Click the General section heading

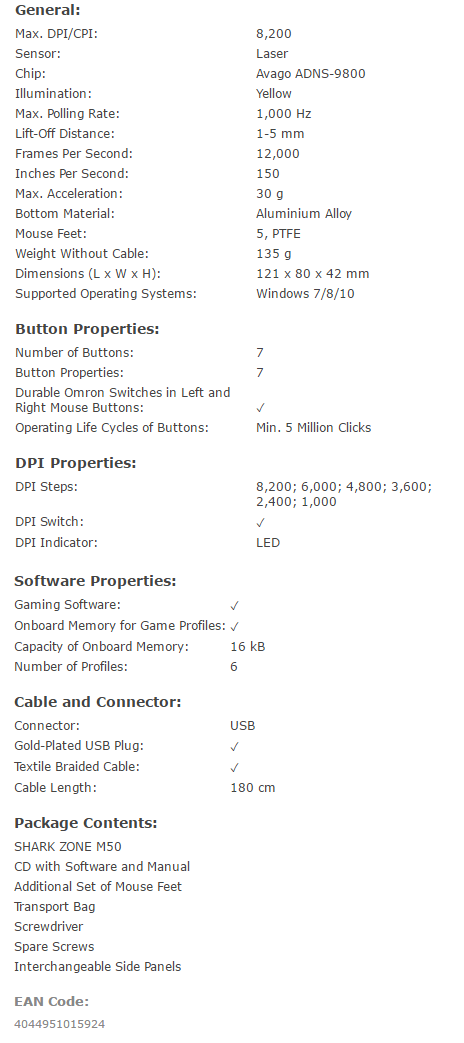(47, 10)
